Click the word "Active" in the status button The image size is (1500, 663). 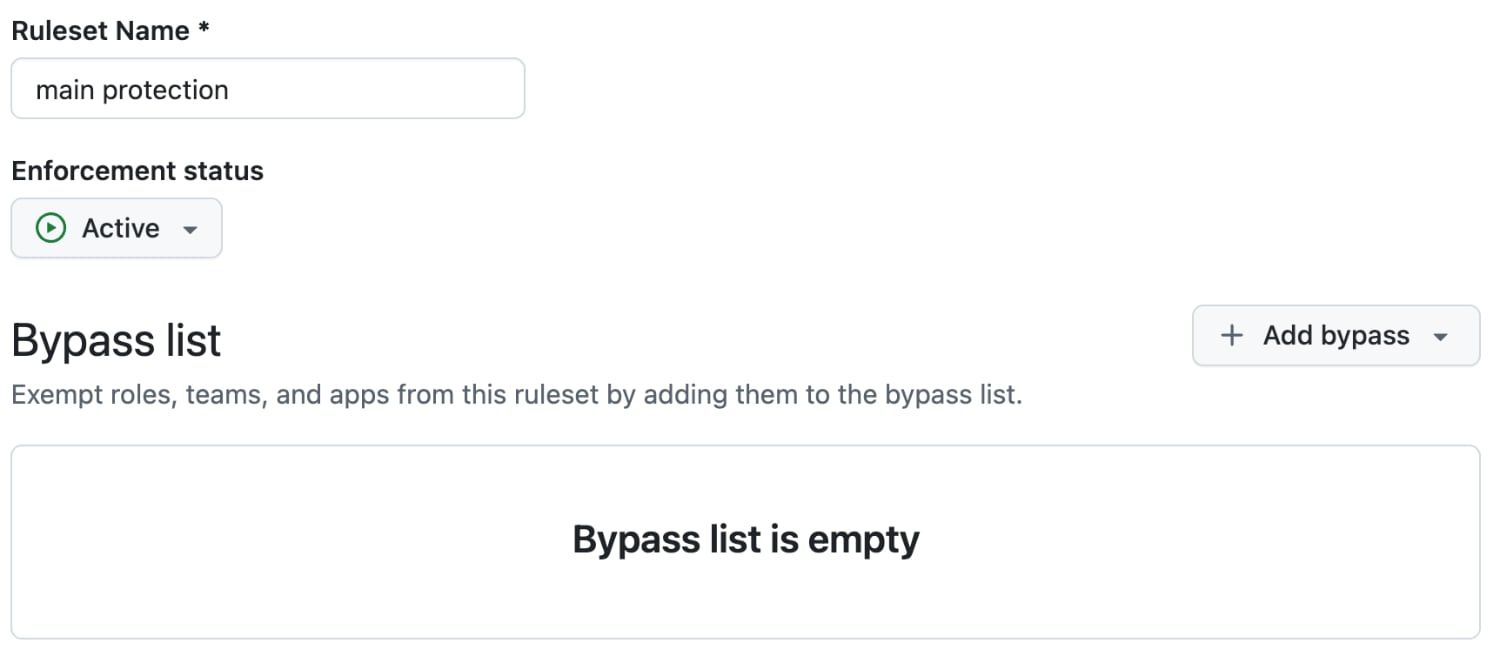tap(121, 229)
